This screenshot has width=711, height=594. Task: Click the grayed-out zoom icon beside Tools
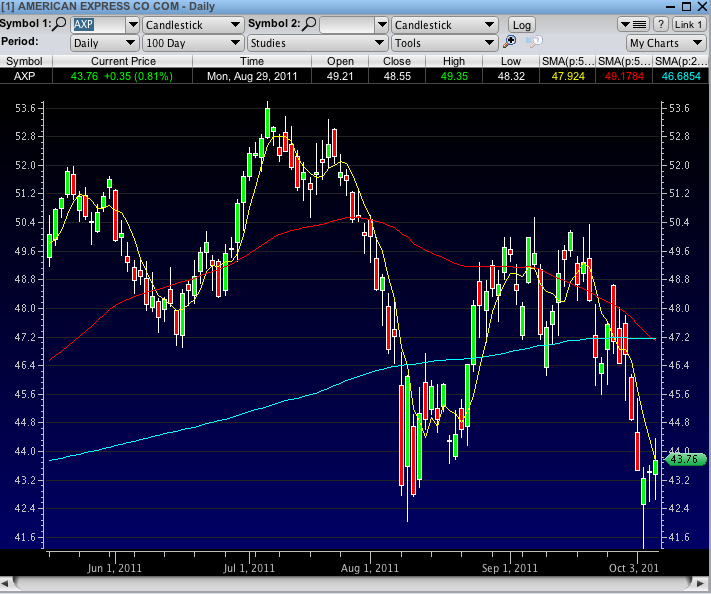(x=533, y=42)
